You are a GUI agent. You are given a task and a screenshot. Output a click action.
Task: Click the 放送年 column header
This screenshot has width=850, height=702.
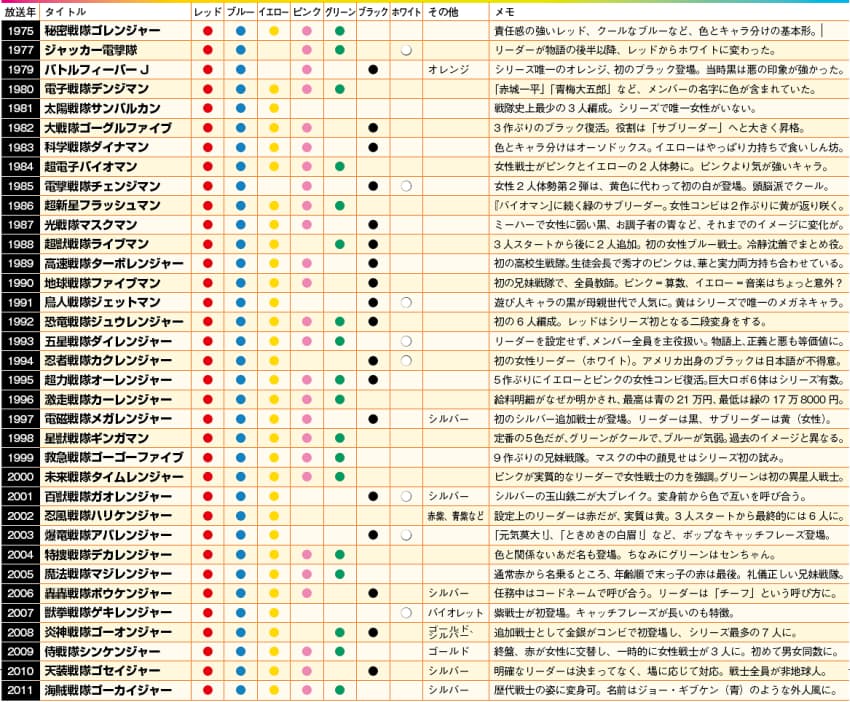(20, 12)
